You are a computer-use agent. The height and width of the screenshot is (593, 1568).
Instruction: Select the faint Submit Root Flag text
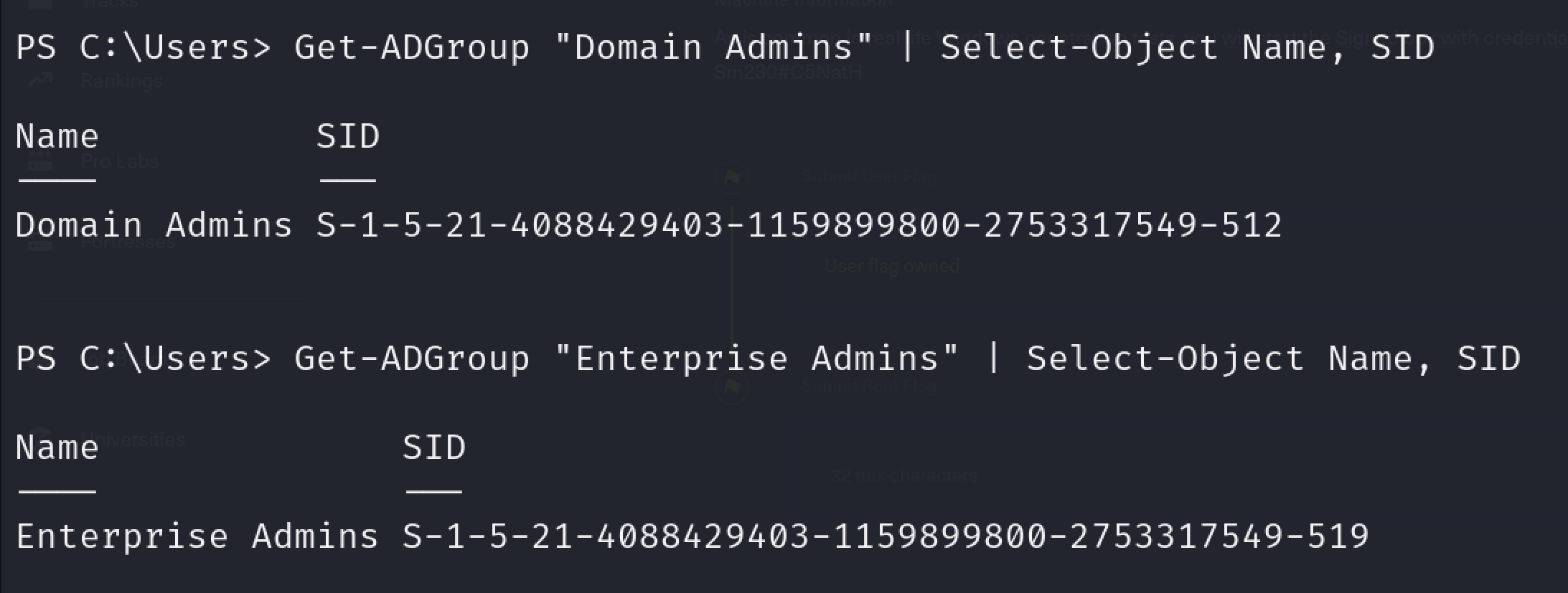click(x=868, y=387)
